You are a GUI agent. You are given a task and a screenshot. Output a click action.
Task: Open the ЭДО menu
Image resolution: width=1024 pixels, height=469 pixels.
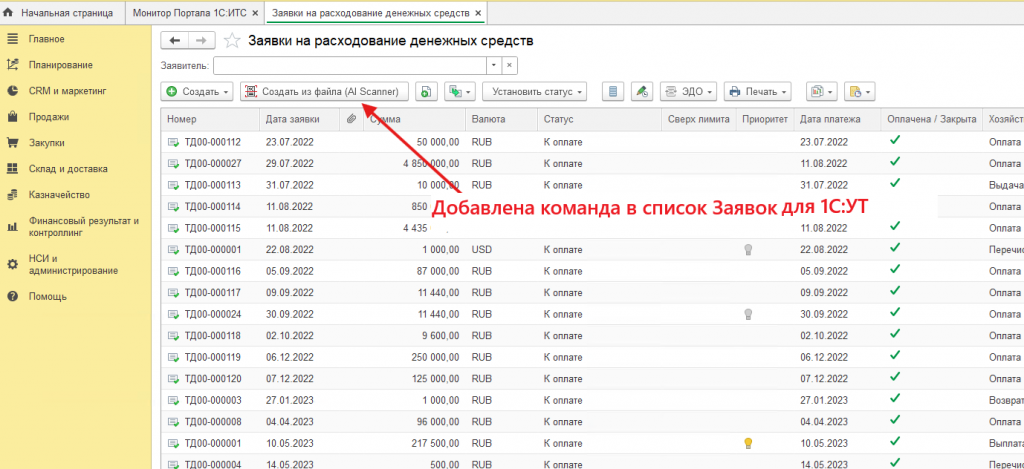tap(688, 91)
